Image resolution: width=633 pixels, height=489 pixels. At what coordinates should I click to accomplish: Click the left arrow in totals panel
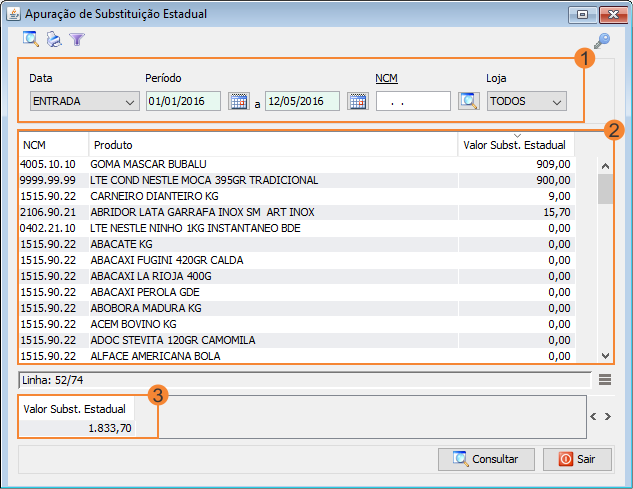593,416
